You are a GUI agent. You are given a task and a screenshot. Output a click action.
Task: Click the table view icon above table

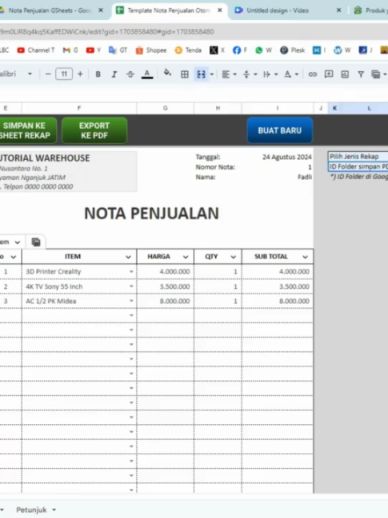[x=36, y=242]
